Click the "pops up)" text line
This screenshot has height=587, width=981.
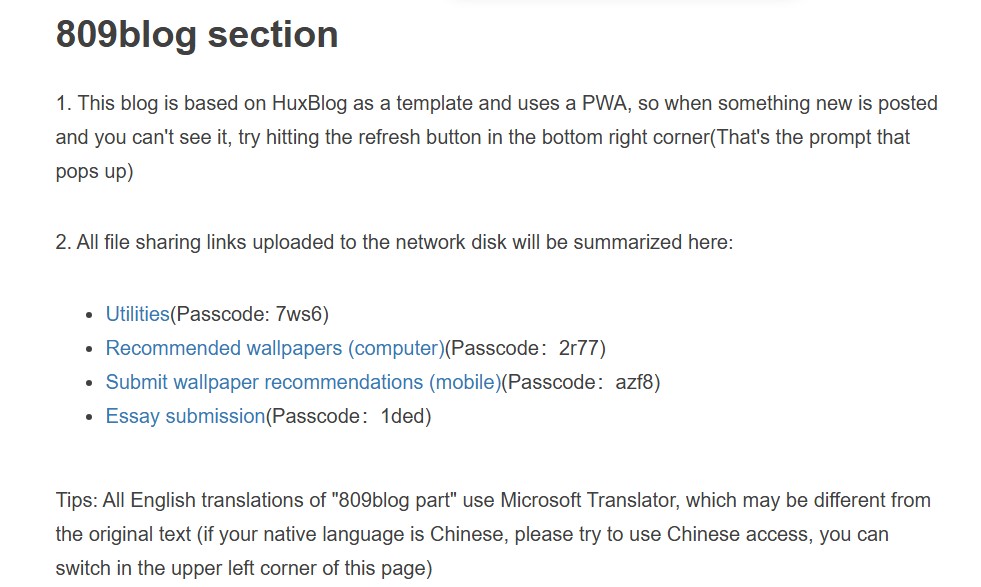[x=94, y=171]
